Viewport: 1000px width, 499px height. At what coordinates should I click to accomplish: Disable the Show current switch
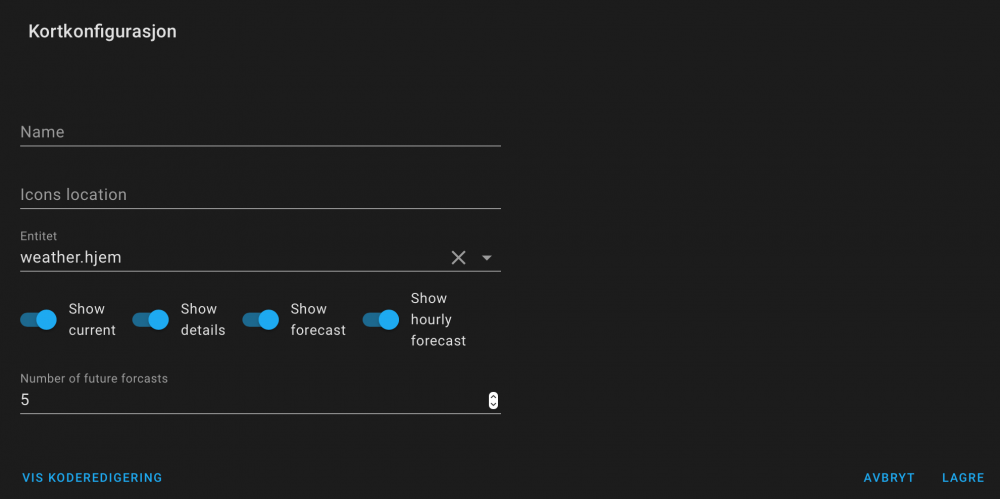(39, 320)
